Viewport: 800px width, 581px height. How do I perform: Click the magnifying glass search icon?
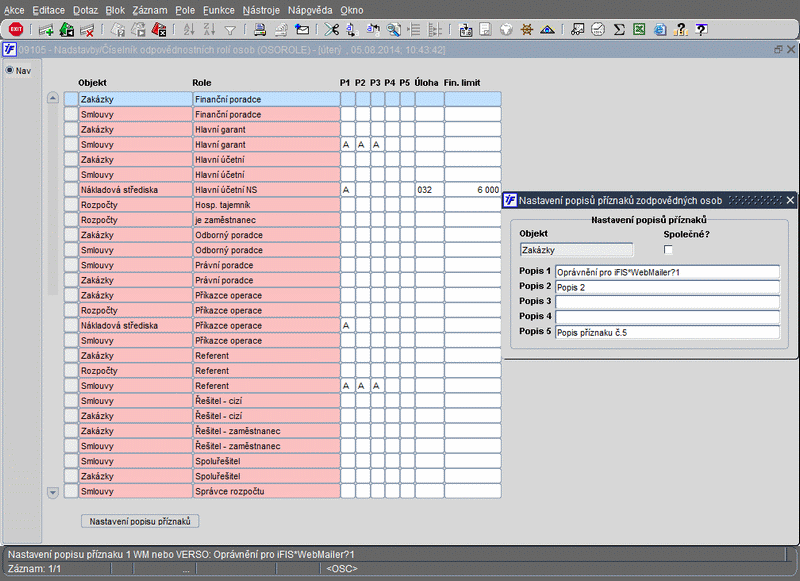[x=393, y=30]
